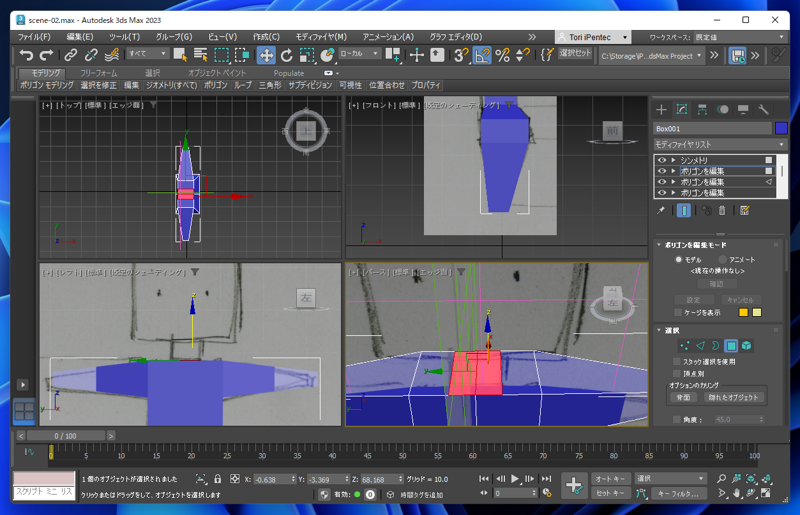Toggle eye icon of highlighted ポリゴンを編集 modifier
This screenshot has height=515, width=800.
662,171
